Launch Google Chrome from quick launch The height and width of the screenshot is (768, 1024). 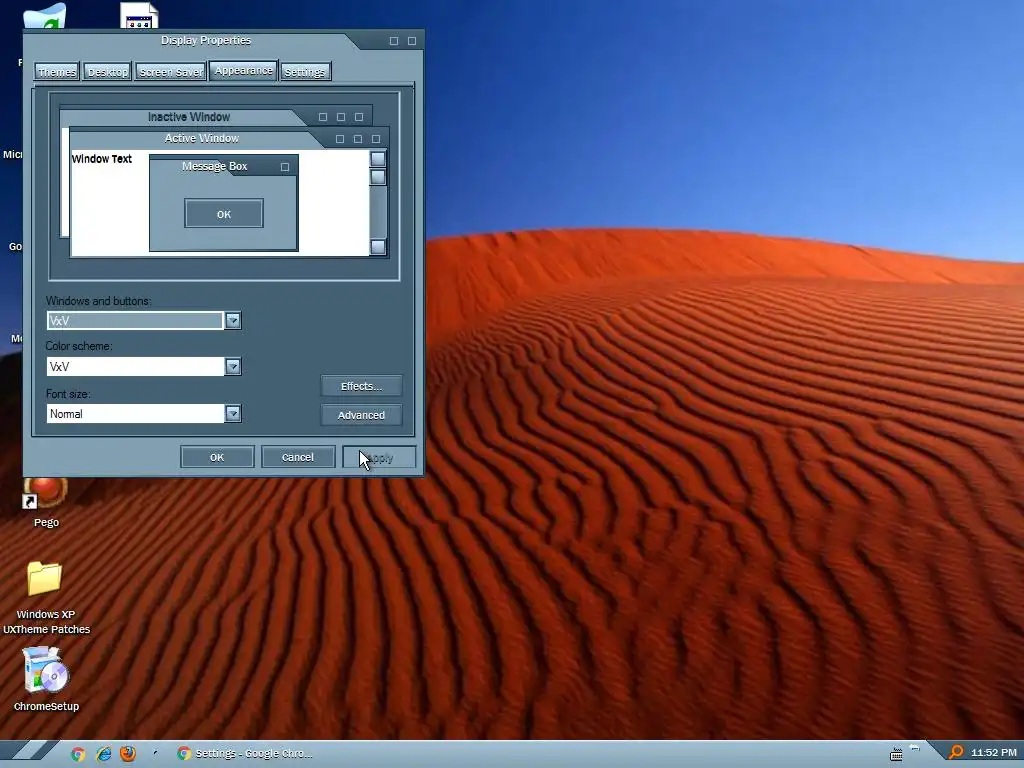coord(78,754)
